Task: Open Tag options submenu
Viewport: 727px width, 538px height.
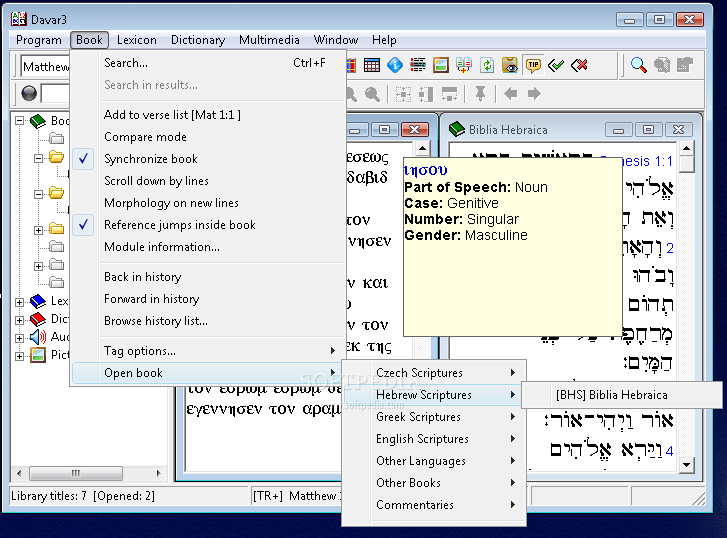Action: tap(209, 351)
